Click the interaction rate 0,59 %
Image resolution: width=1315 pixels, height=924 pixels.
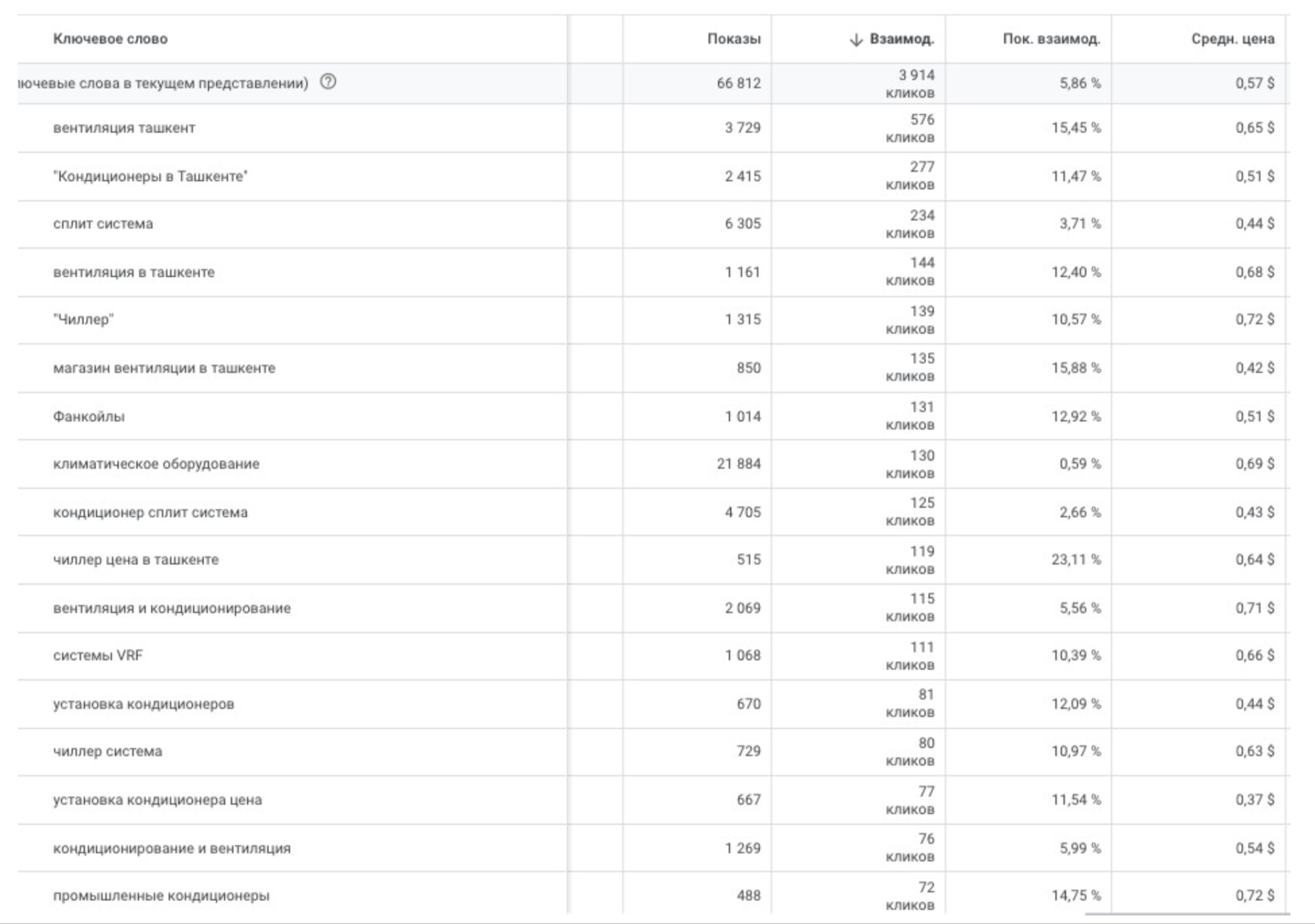tap(1080, 464)
